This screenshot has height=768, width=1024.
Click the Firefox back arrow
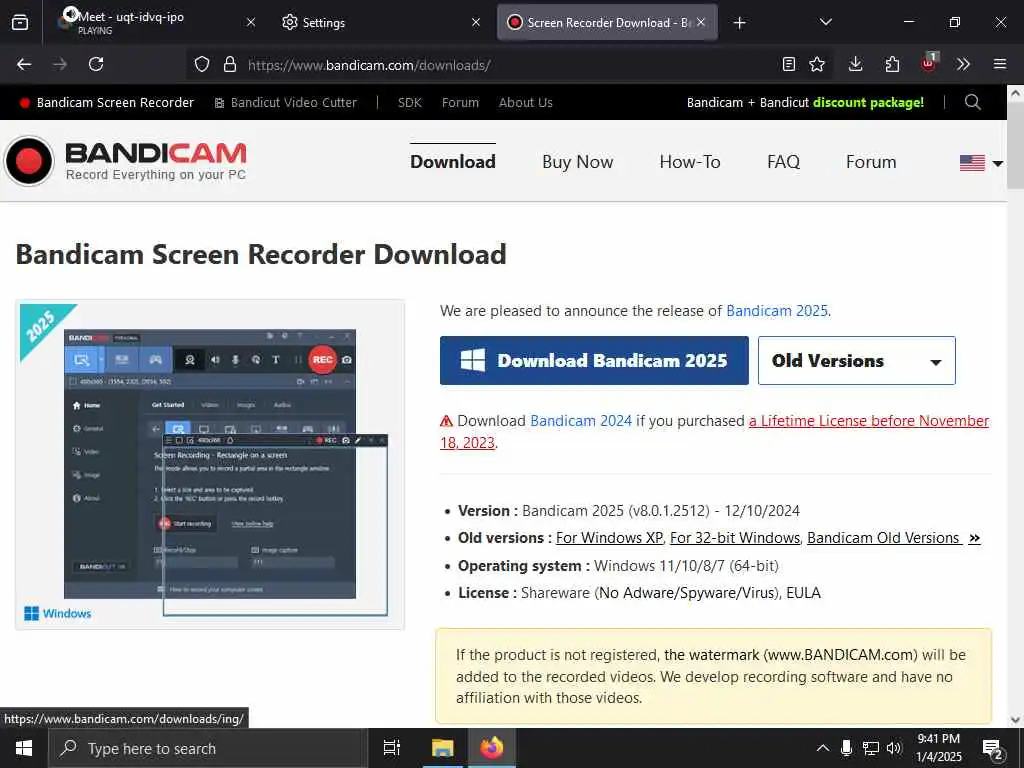[24, 64]
